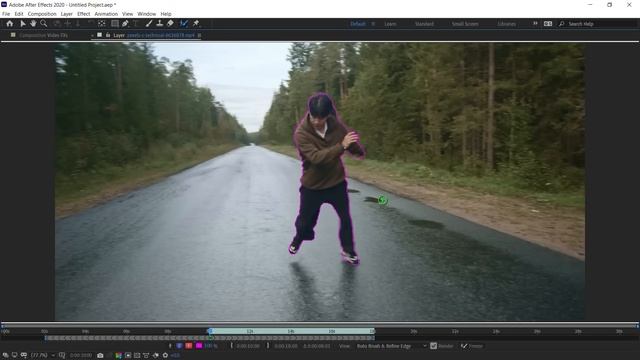This screenshot has width=640, height=360.
Task: Switch to the Default workspace
Action: pyautogui.click(x=358, y=24)
